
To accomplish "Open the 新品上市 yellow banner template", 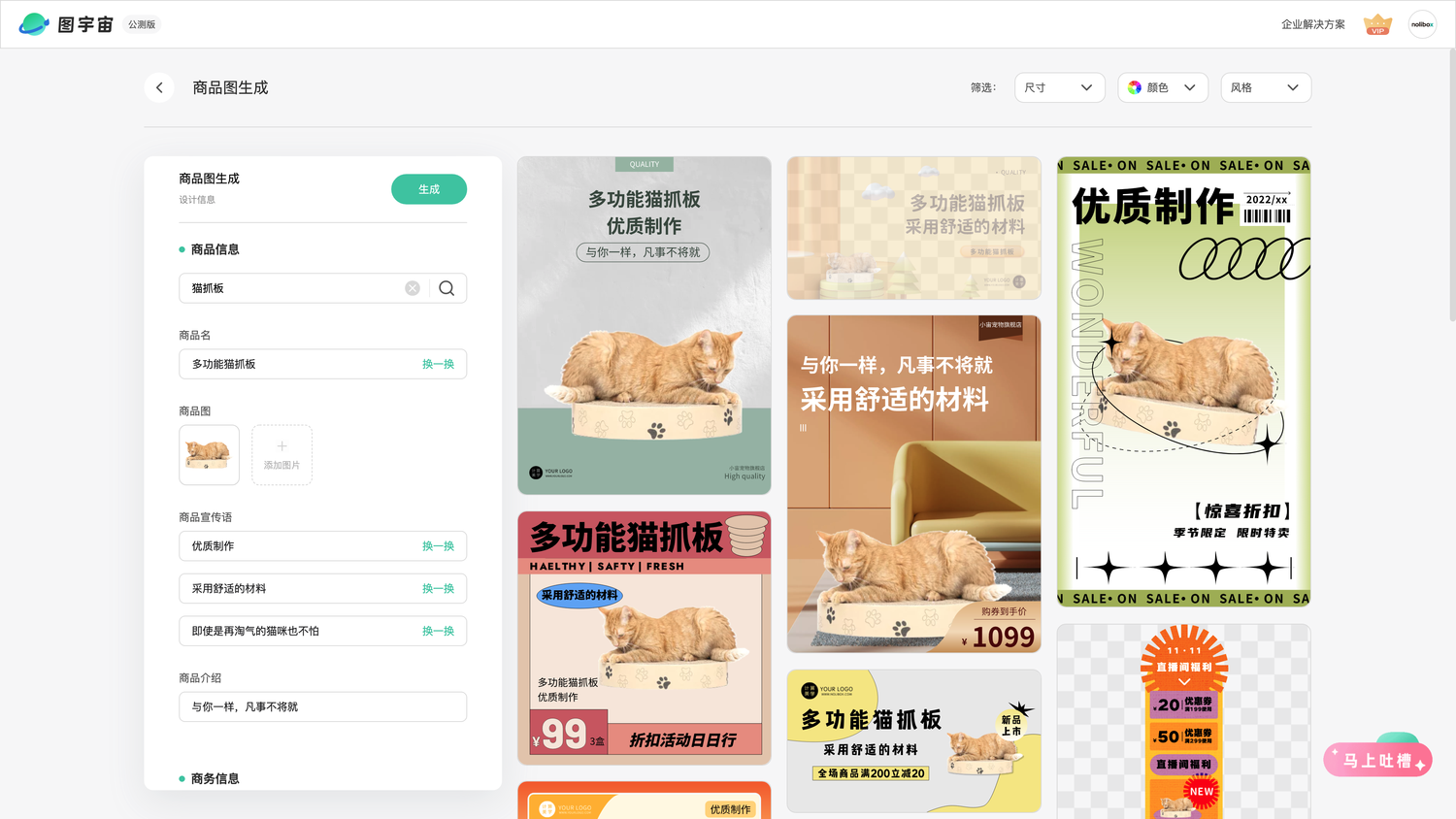I will [914, 740].
